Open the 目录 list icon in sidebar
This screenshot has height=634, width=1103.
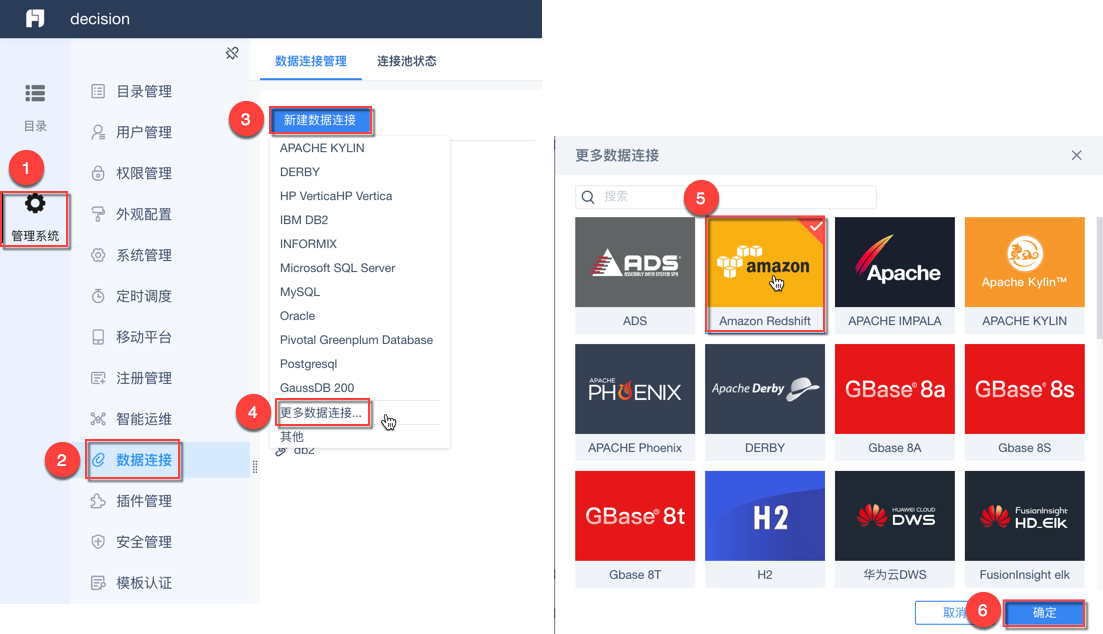tap(35, 93)
